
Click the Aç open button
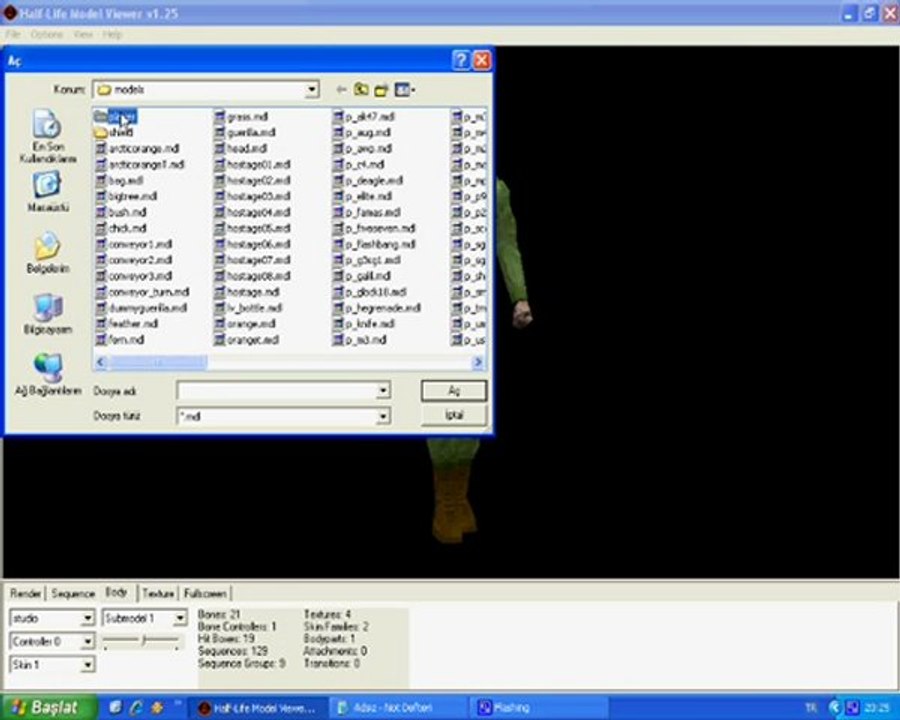[453, 391]
